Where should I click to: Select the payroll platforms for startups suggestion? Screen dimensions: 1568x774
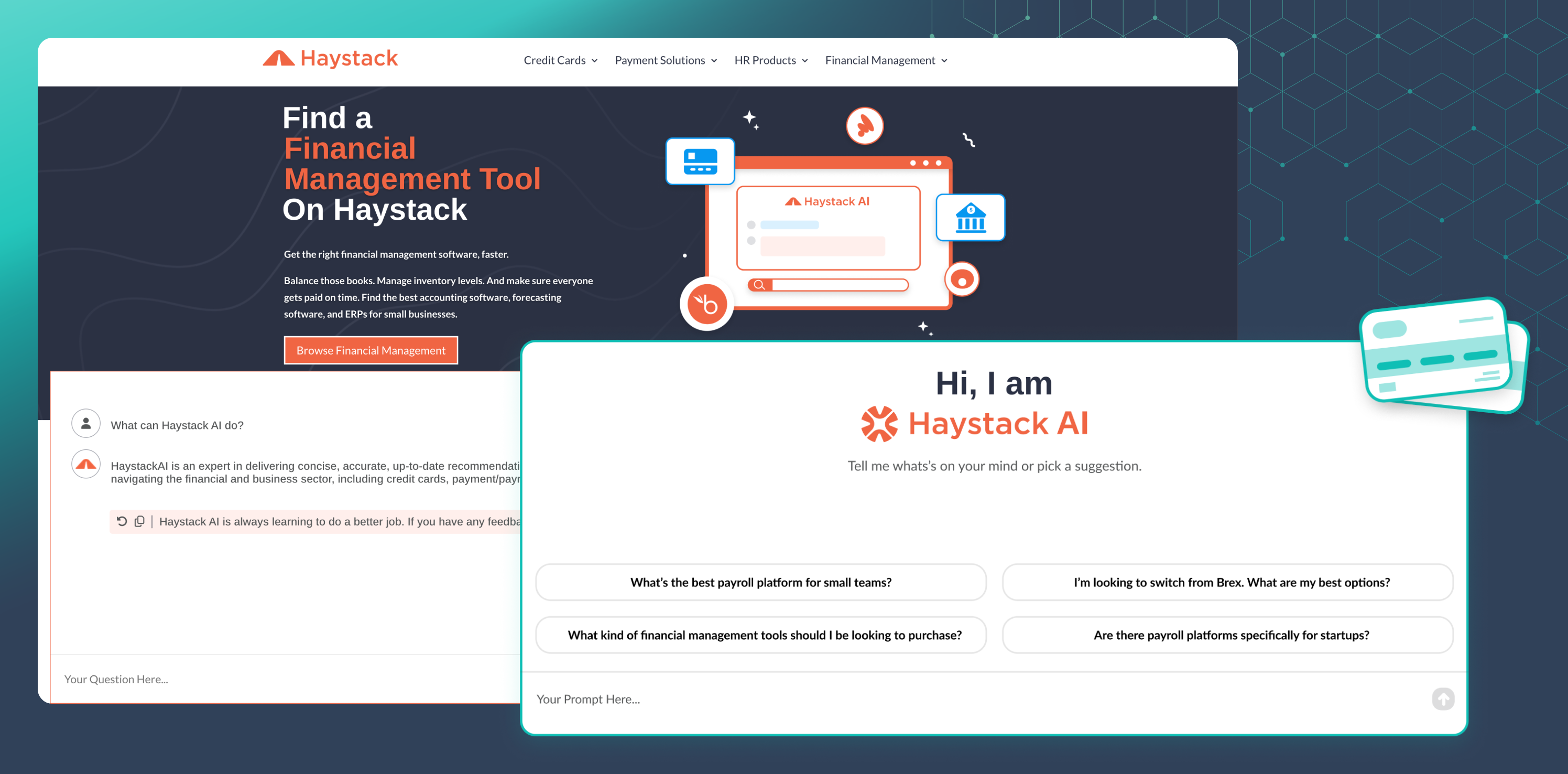(x=1228, y=635)
